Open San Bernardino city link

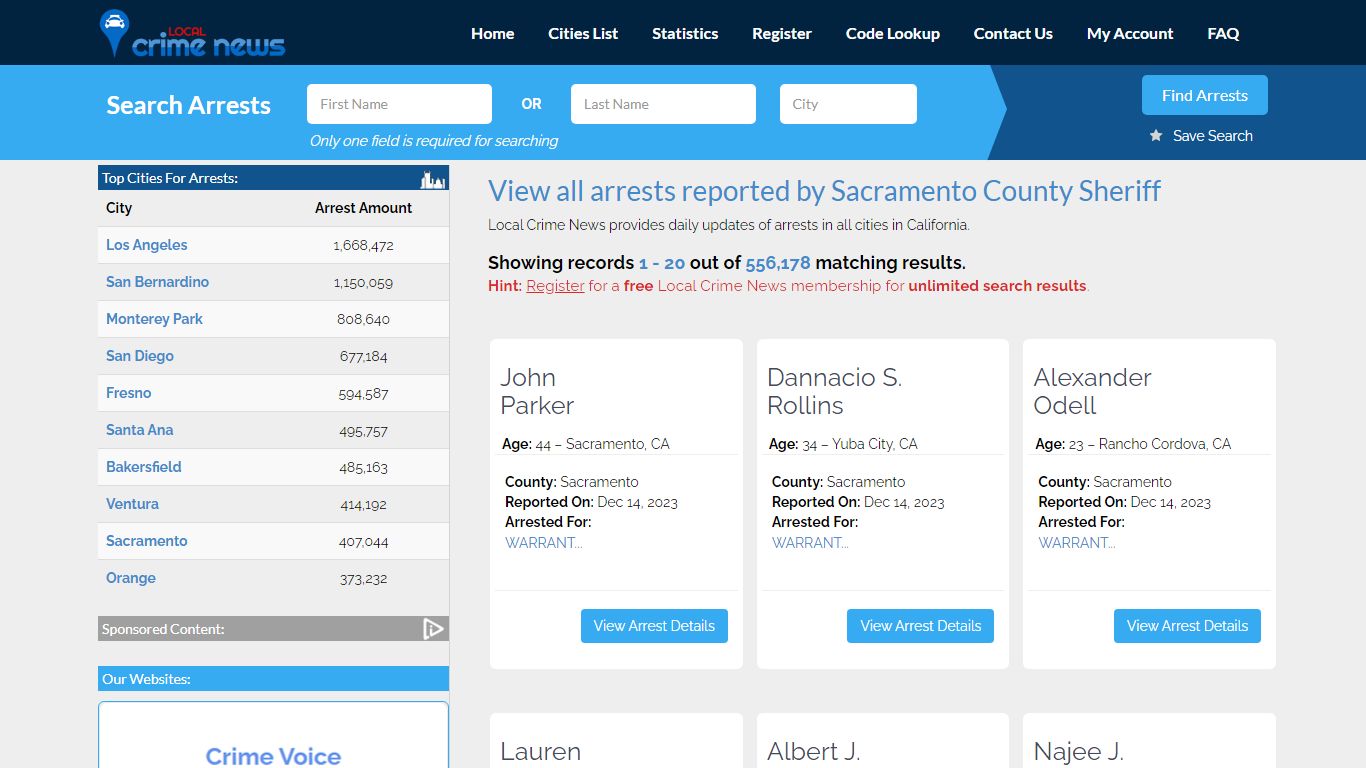(157, 282)
